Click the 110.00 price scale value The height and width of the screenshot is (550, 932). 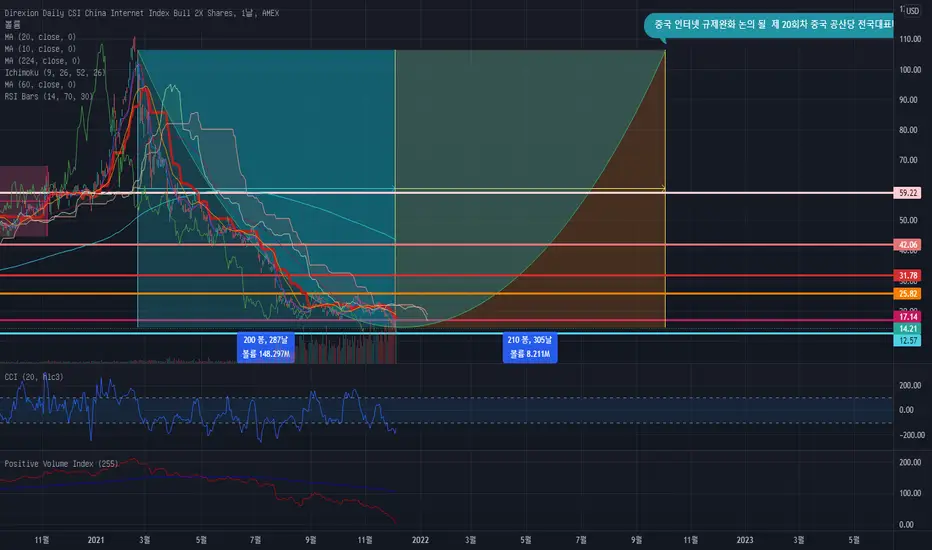pos(910,39)
